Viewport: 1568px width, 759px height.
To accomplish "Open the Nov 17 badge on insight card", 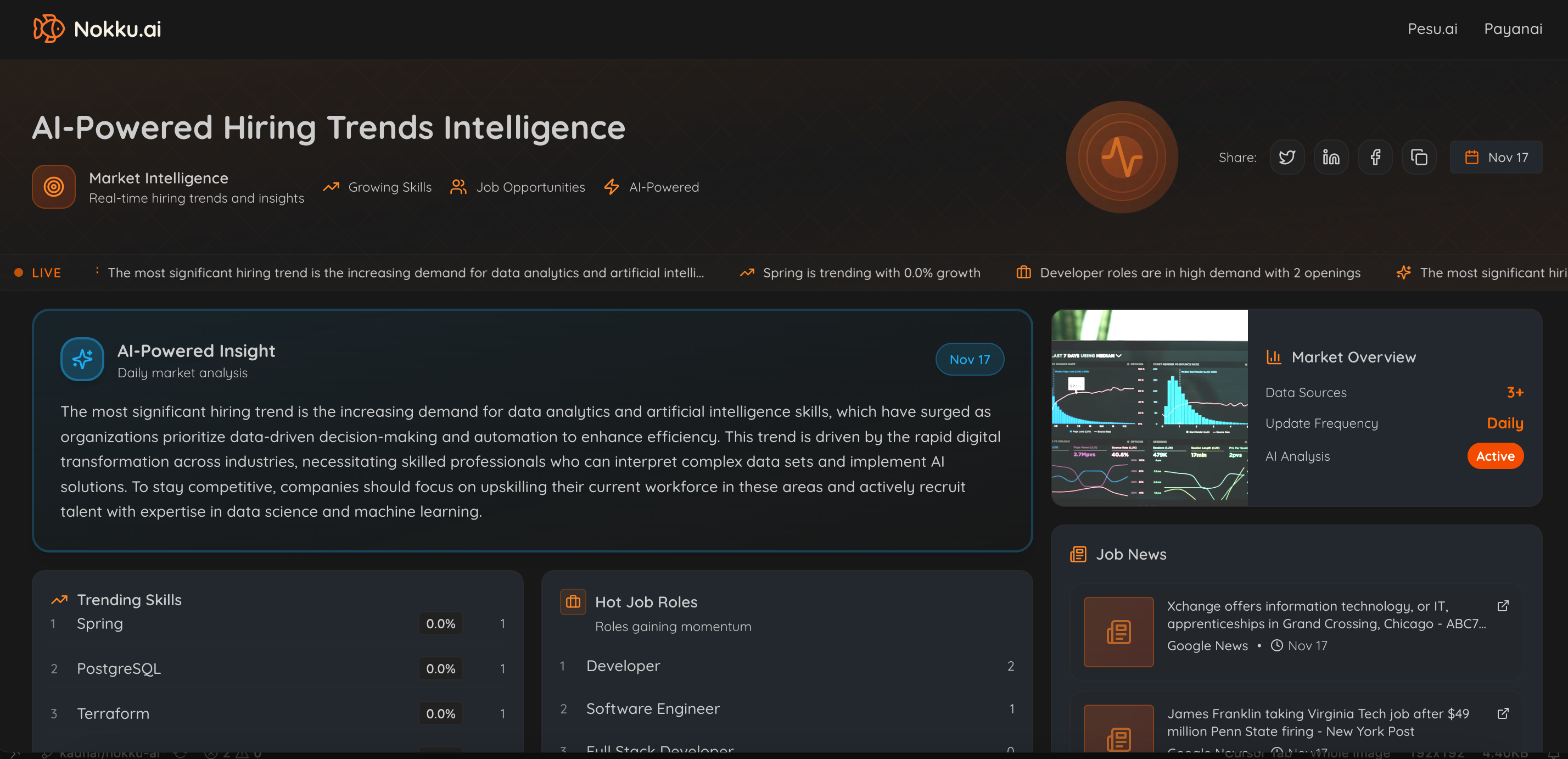I will (969, 359).
